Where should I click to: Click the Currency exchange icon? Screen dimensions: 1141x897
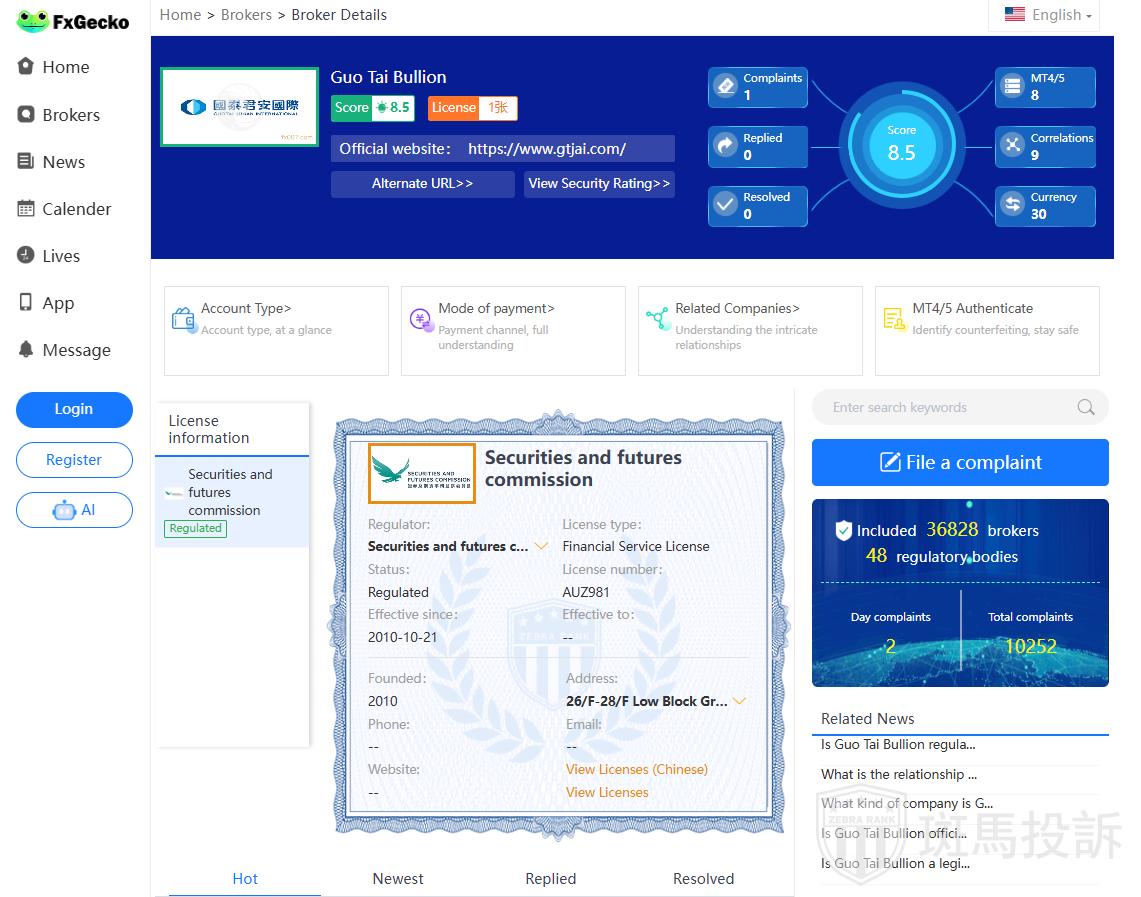point(1012,205)
